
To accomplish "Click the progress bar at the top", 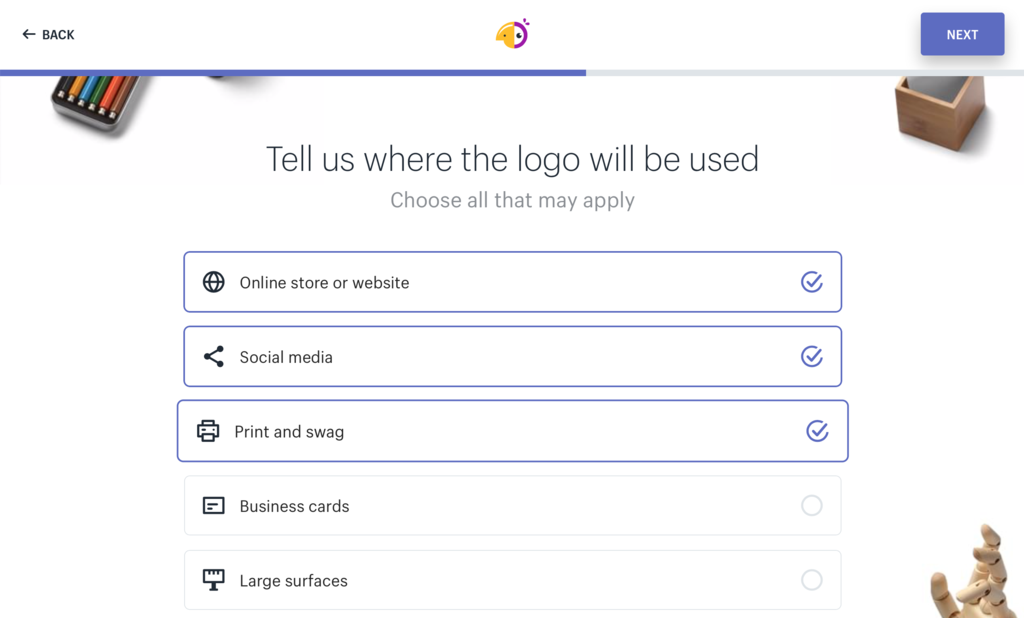I will coord(512,73).
